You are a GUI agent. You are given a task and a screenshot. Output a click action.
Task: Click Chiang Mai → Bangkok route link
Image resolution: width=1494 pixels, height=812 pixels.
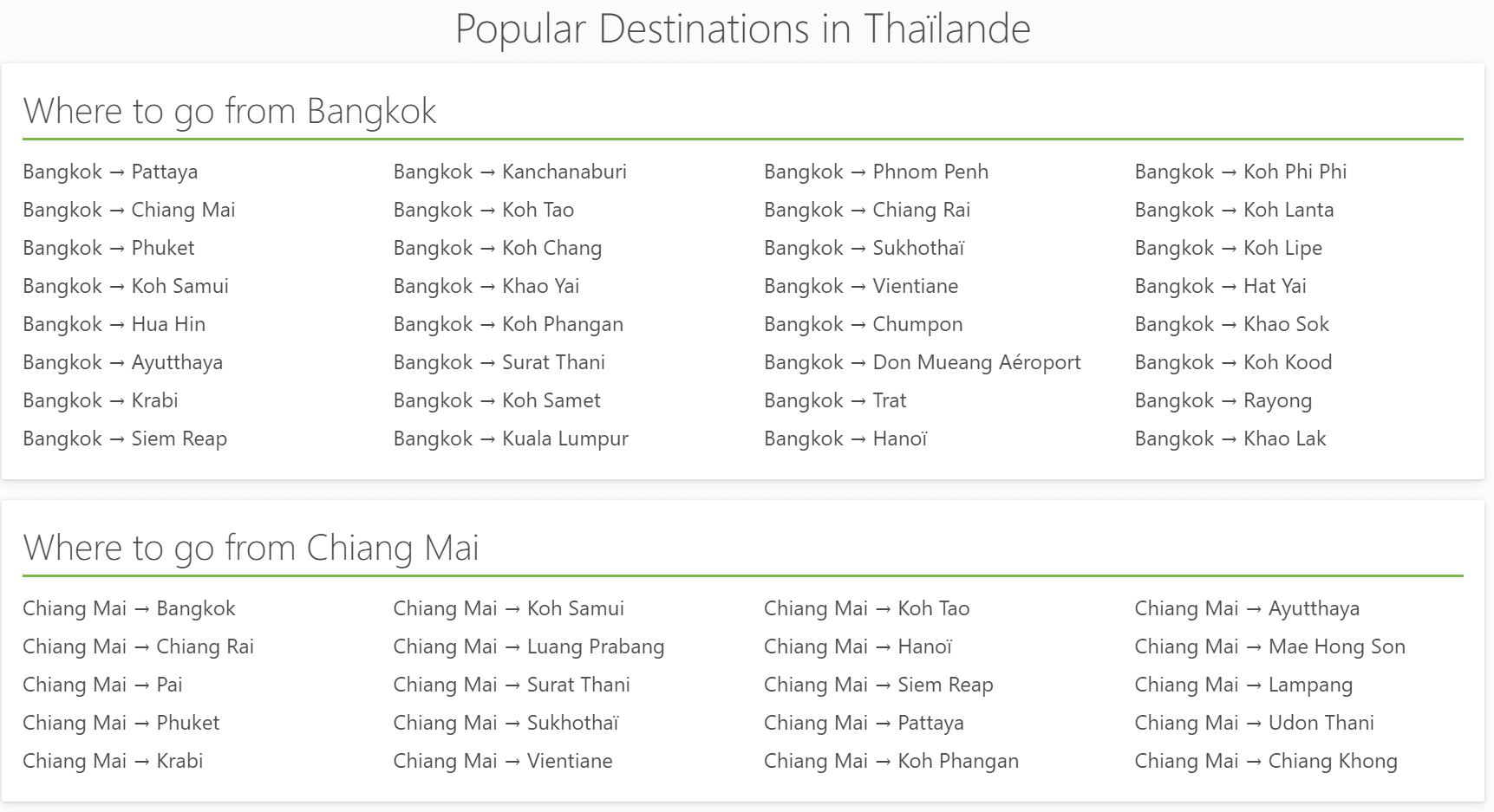click(129, 608)
